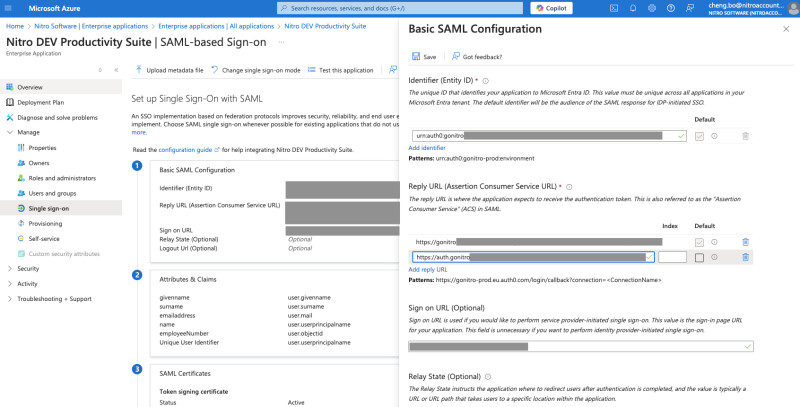Delete the https://auth.gonitro reply URL
This screenshot has height=407, width=800.
pyautogui.click(x=745, y=258)
